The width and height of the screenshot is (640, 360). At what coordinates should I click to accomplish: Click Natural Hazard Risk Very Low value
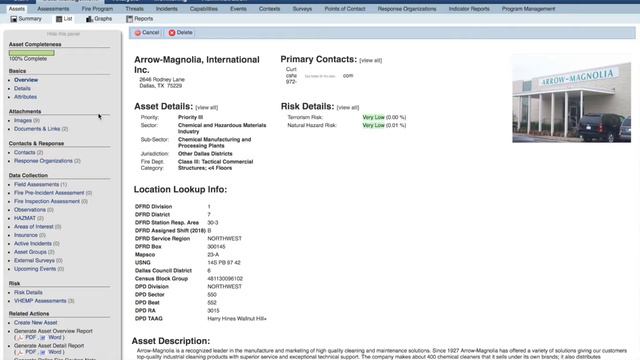click(373, 126)
